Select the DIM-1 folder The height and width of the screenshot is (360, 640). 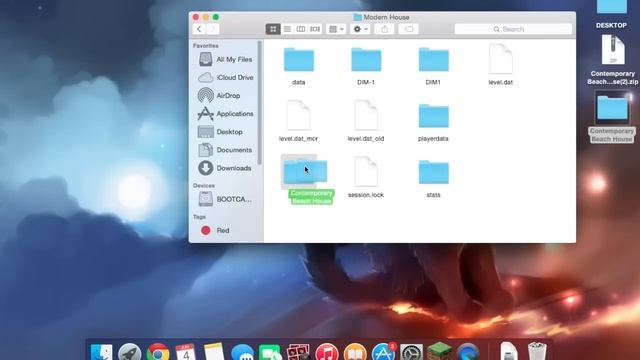tap(366, 60)
